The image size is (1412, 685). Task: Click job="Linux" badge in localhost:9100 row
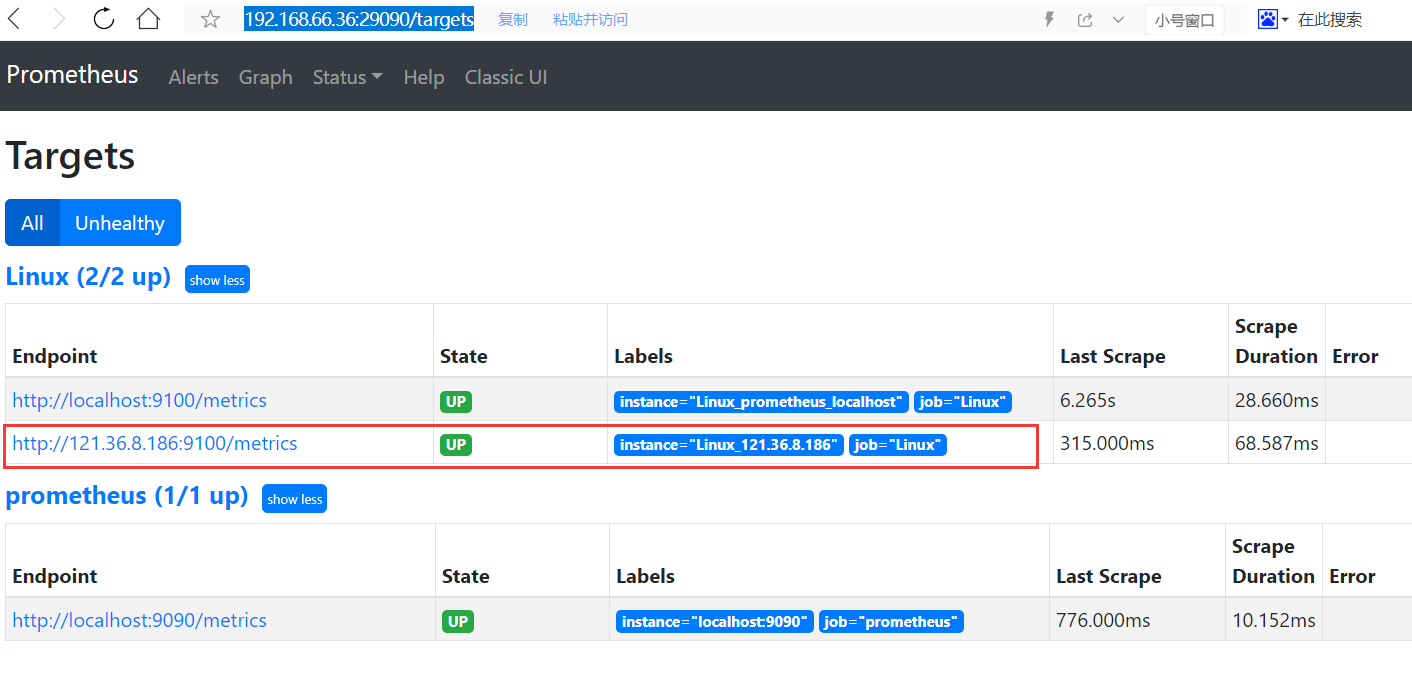pyautogui.click(x=963, y=402)
